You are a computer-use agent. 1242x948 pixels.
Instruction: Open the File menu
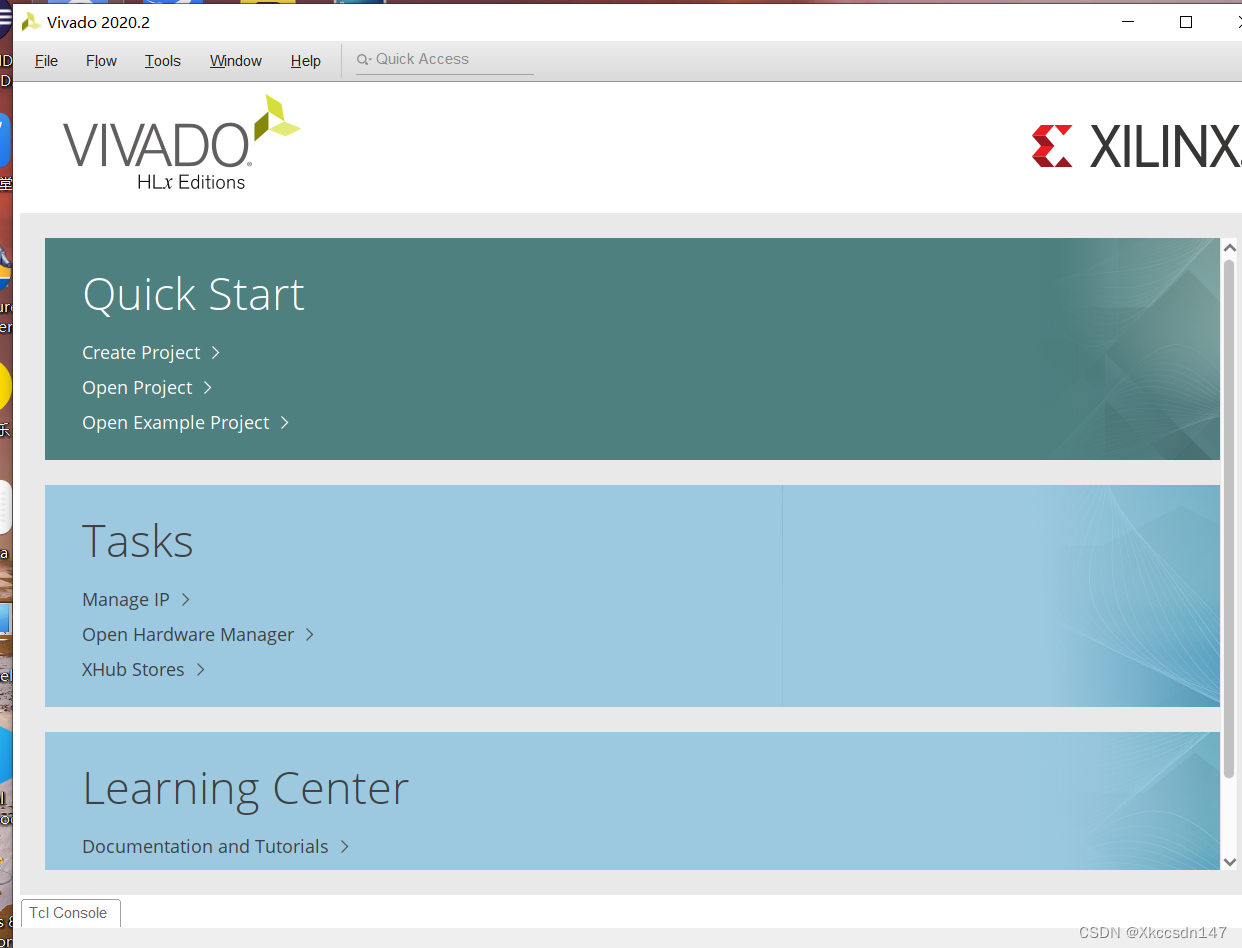(46, 61)
